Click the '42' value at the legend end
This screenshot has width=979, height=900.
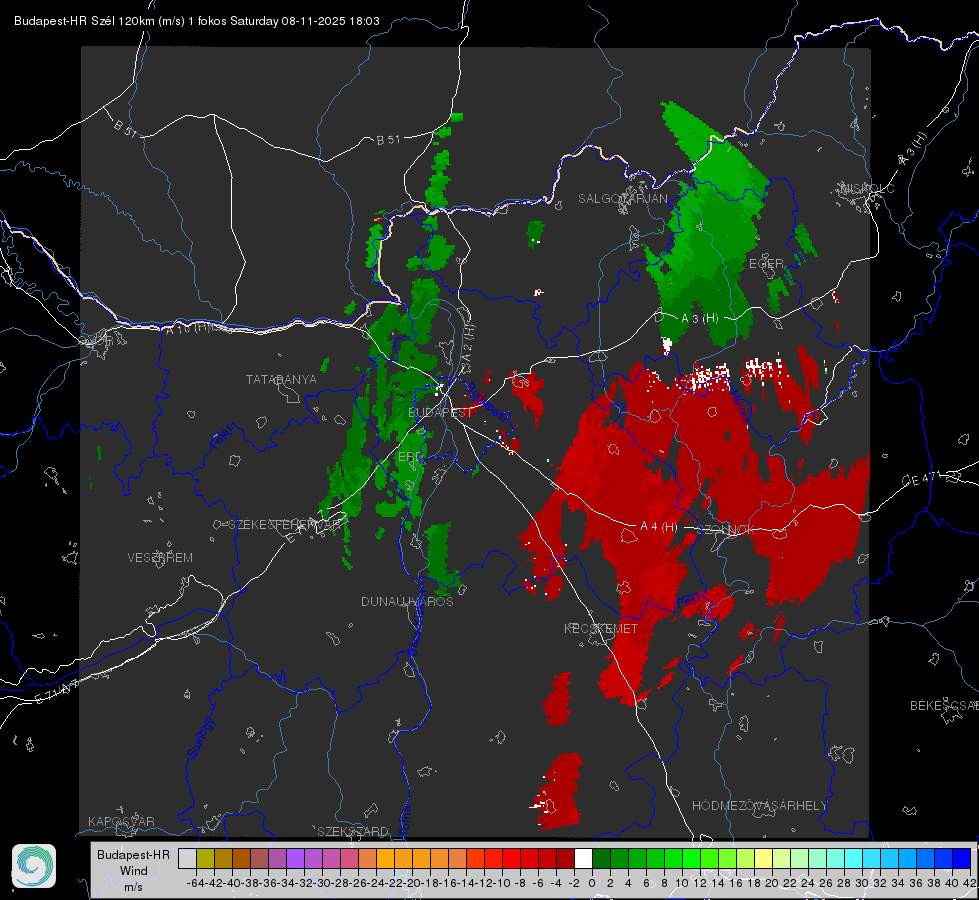pyautogui.click(x=969, y=883)
